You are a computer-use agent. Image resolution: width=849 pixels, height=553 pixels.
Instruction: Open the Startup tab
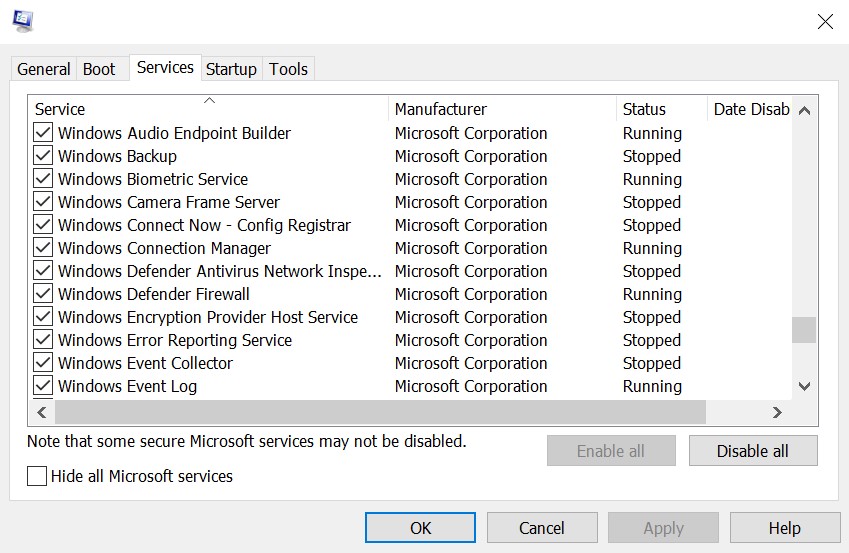231,69
